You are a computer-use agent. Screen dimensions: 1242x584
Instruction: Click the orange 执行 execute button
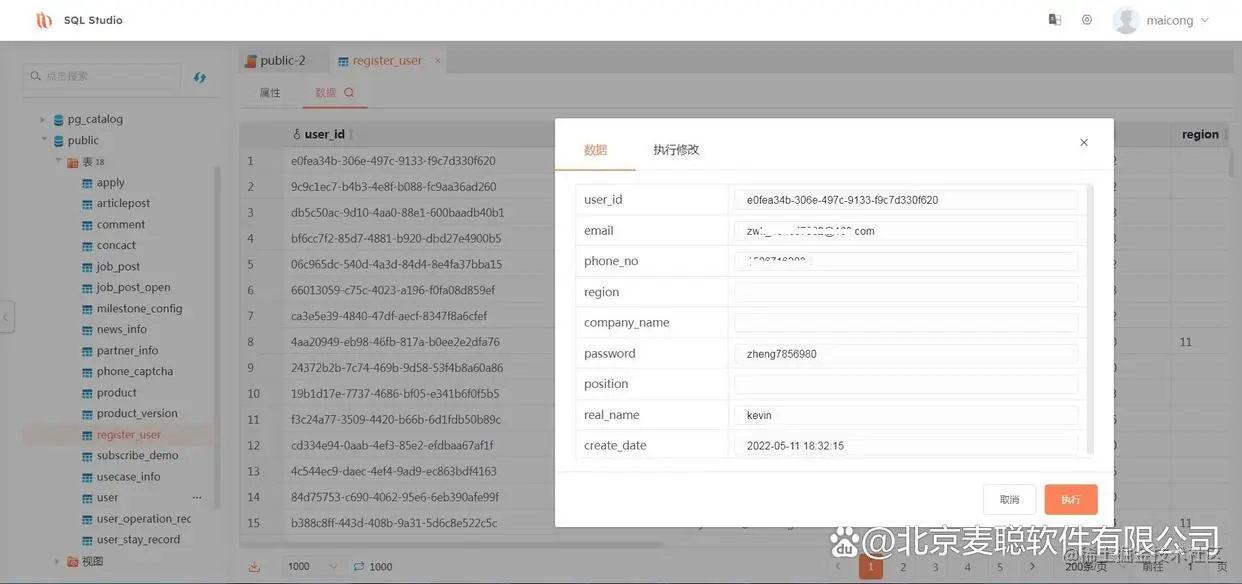tap(1071, 499)
